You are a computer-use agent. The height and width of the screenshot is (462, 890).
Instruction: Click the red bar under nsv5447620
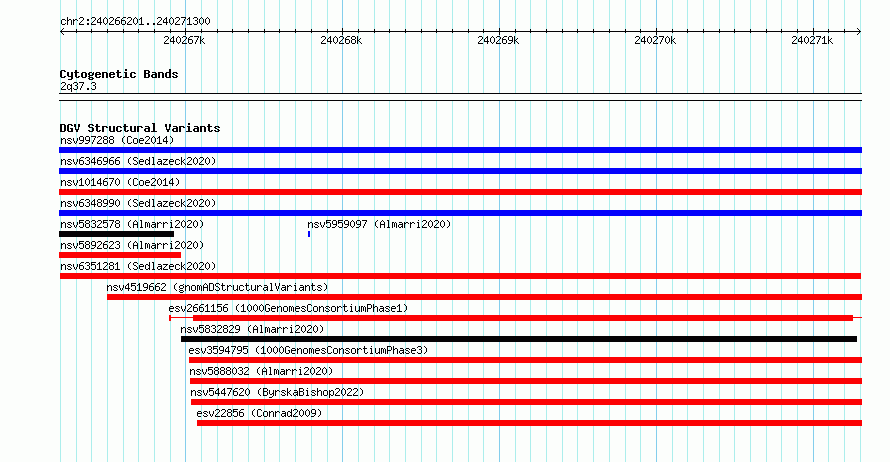pos(526,402)
